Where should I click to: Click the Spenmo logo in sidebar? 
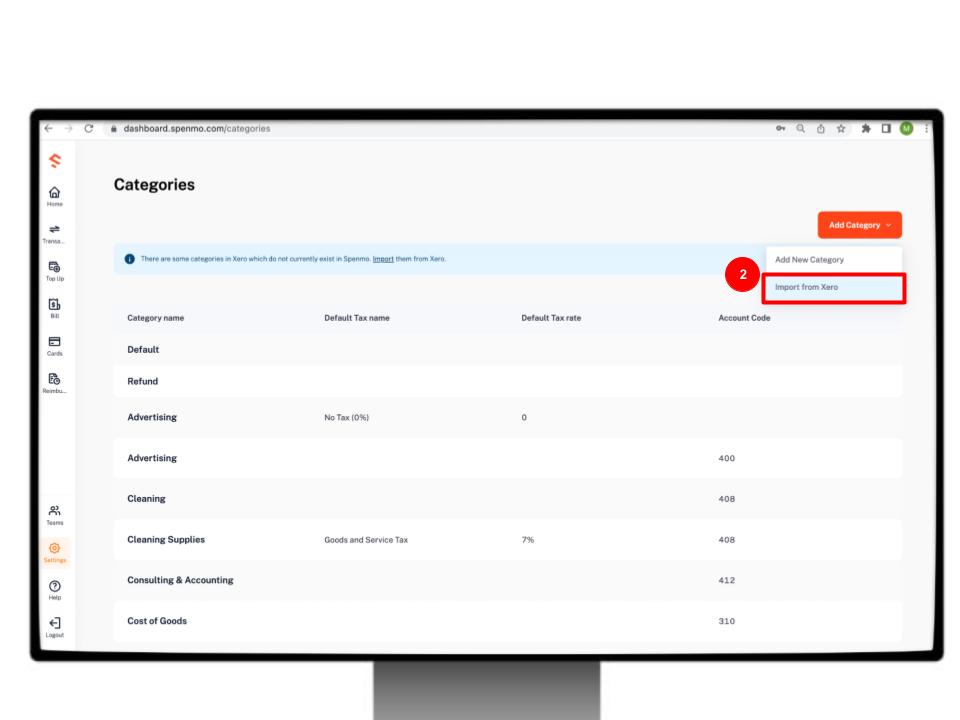[x=55, y=161]
